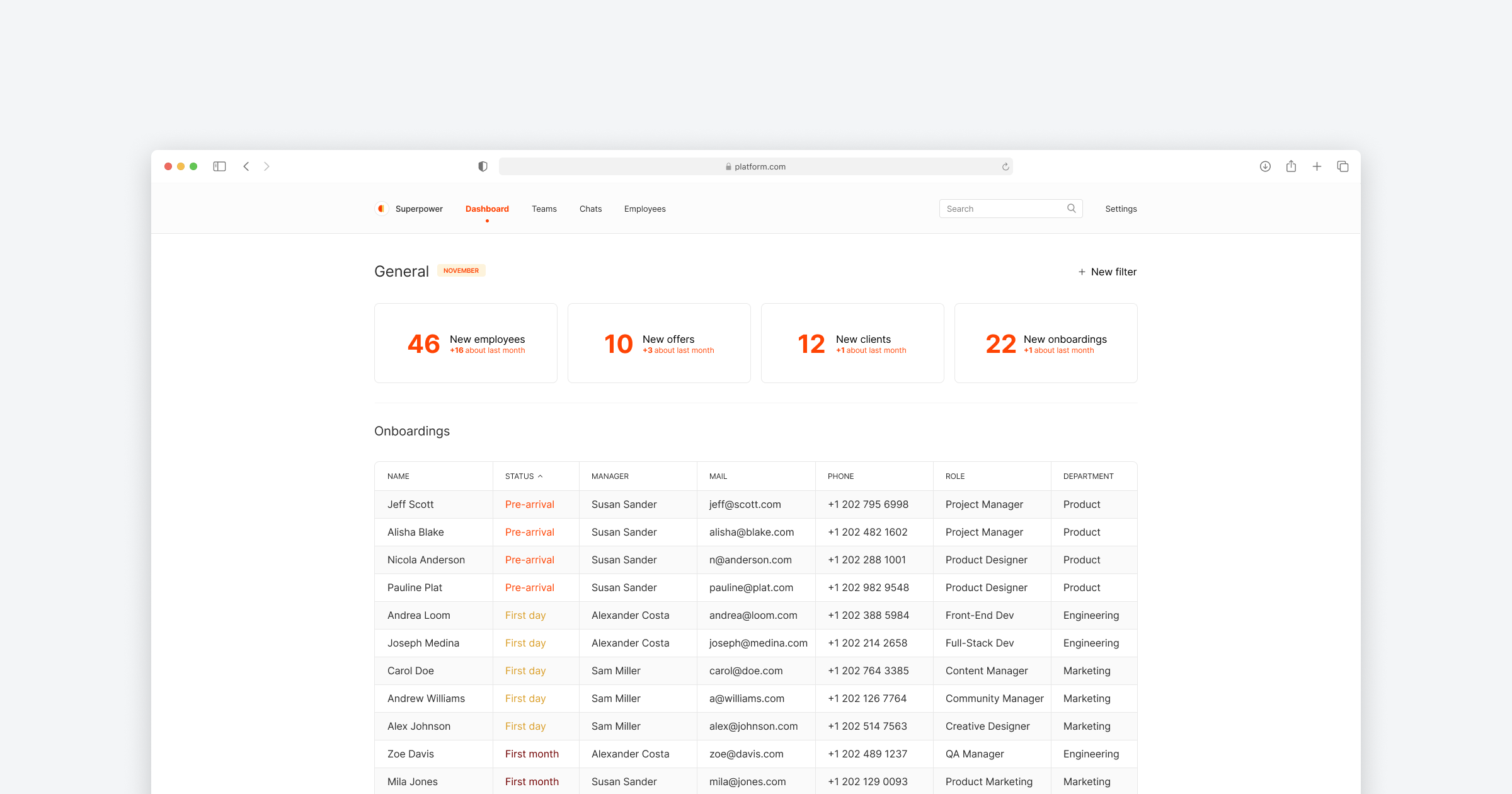Click the platform.com address bar
Image resolution: width=1512 pixels, height=794 pixels.
click(755, 166)
